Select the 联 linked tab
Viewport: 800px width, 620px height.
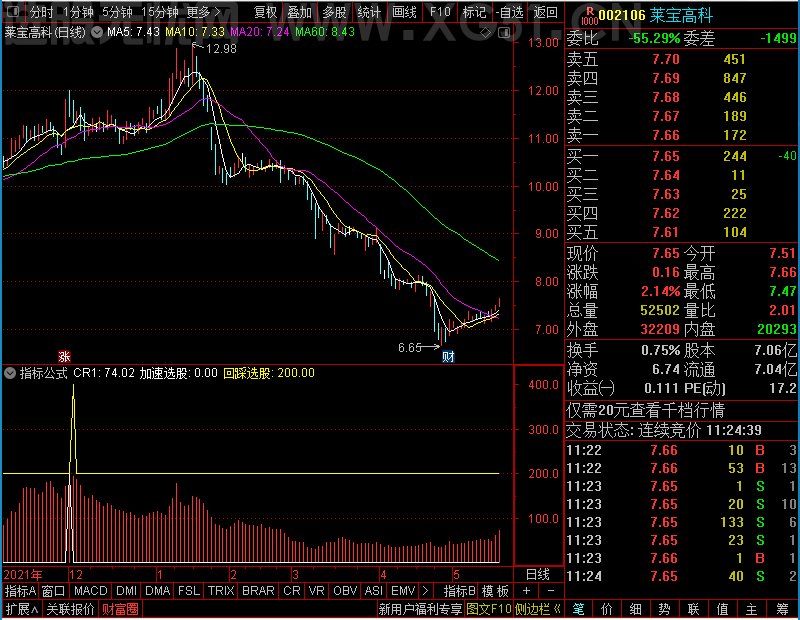tap(693, 609)
